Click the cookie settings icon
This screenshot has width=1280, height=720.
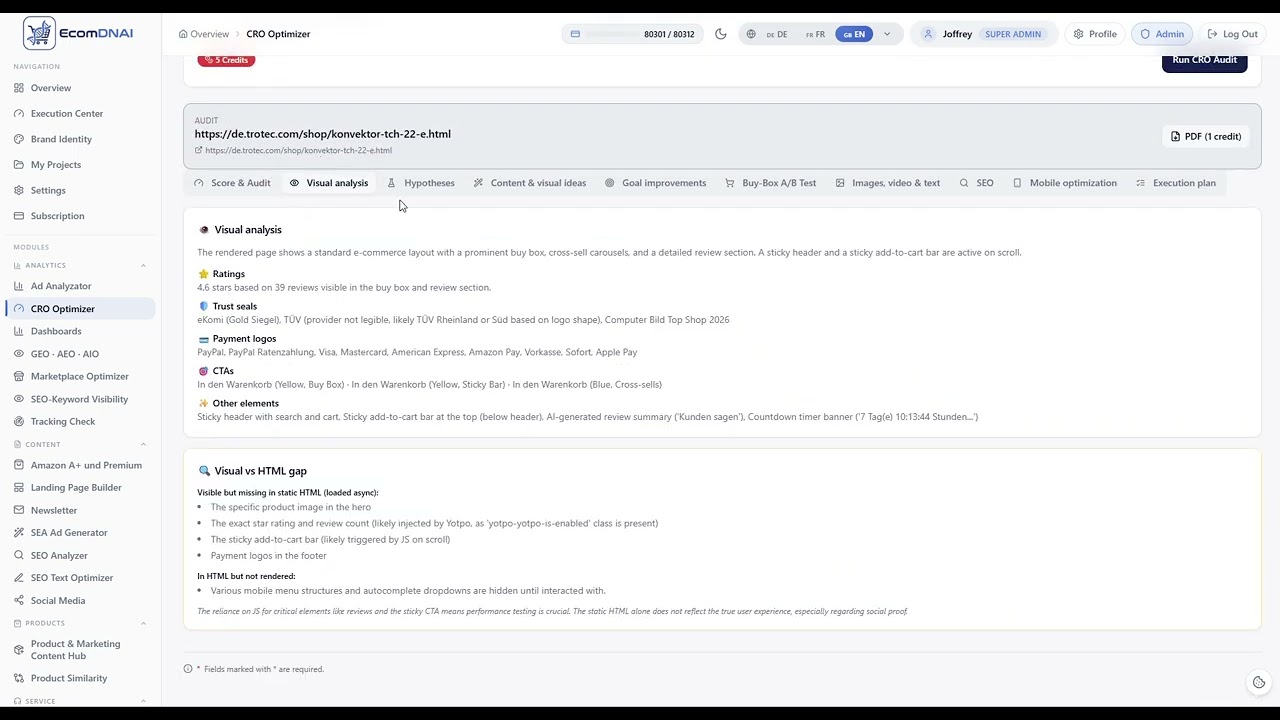pyautogui.click(x=1259, y=683)
